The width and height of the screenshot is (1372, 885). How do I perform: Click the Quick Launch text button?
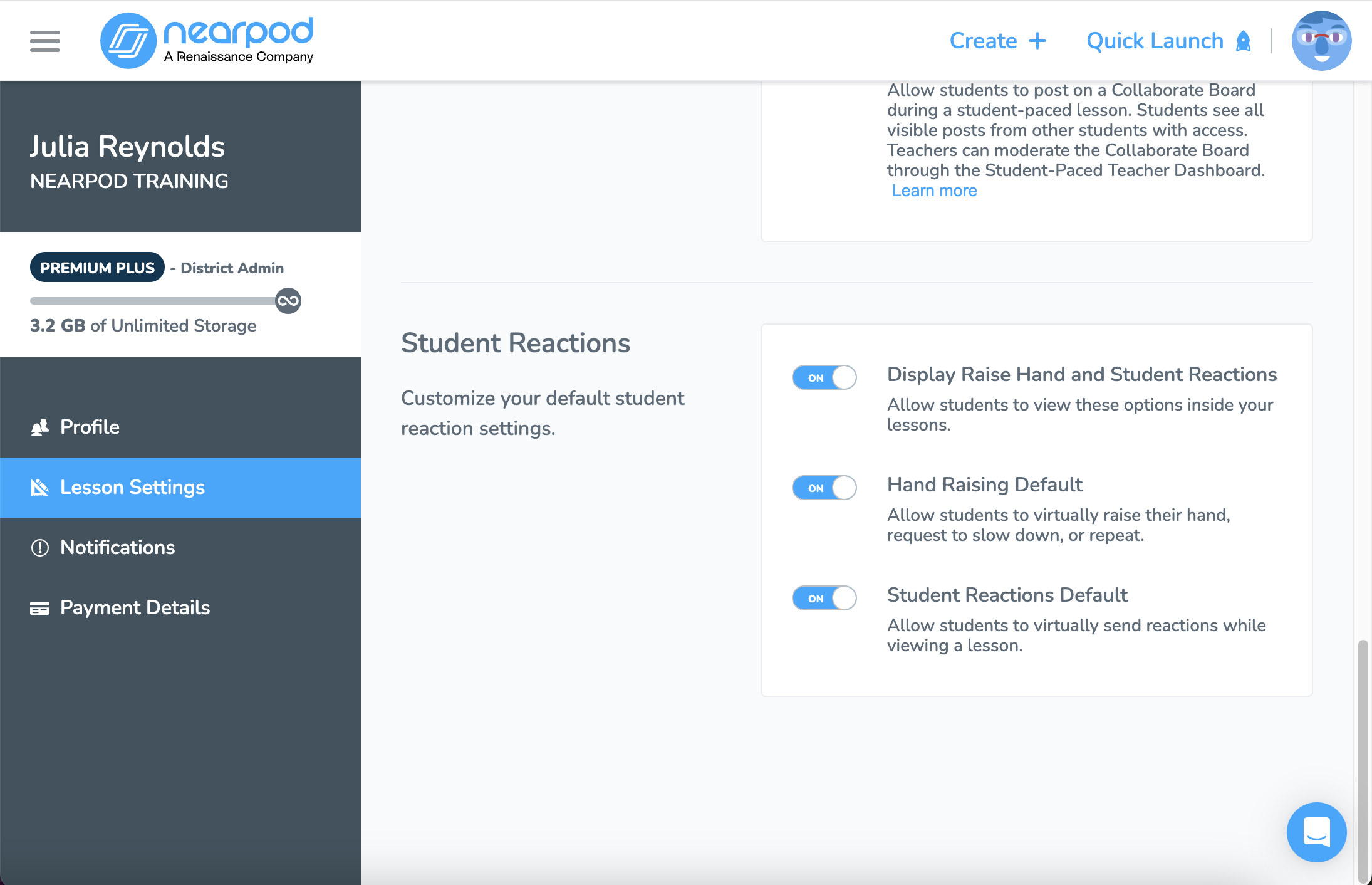[1155, 41]
